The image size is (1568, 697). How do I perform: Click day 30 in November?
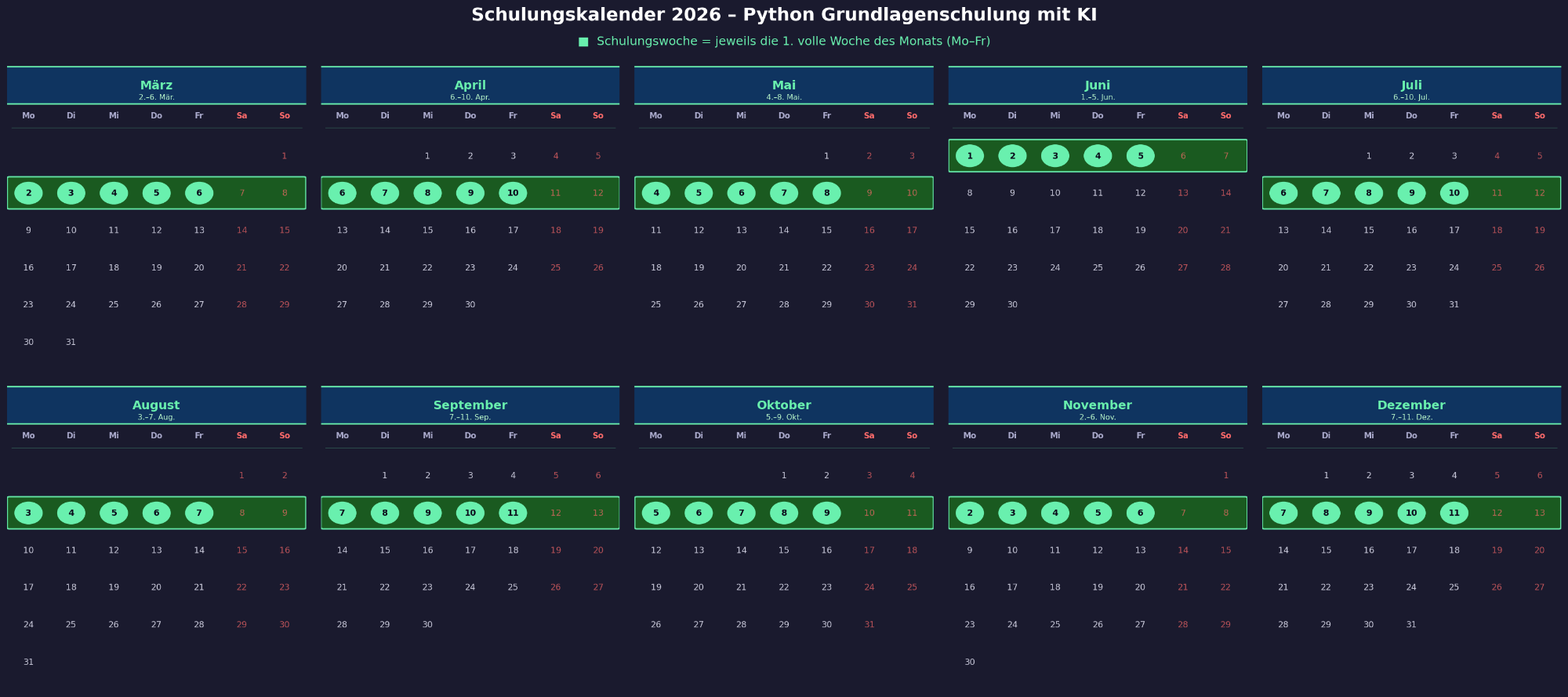pos(970,662)
